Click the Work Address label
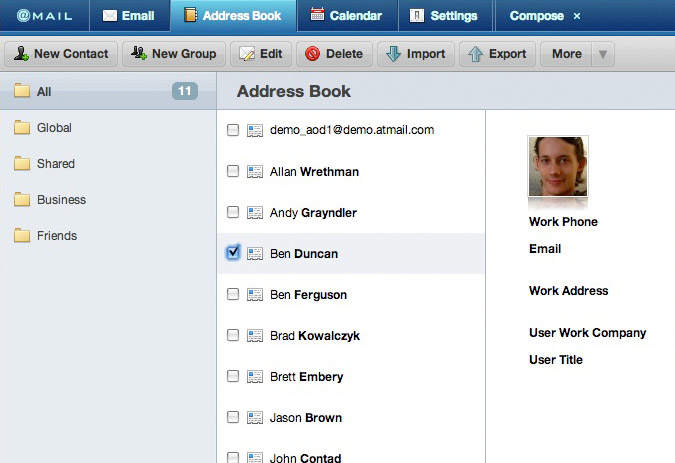 point(568,291)
